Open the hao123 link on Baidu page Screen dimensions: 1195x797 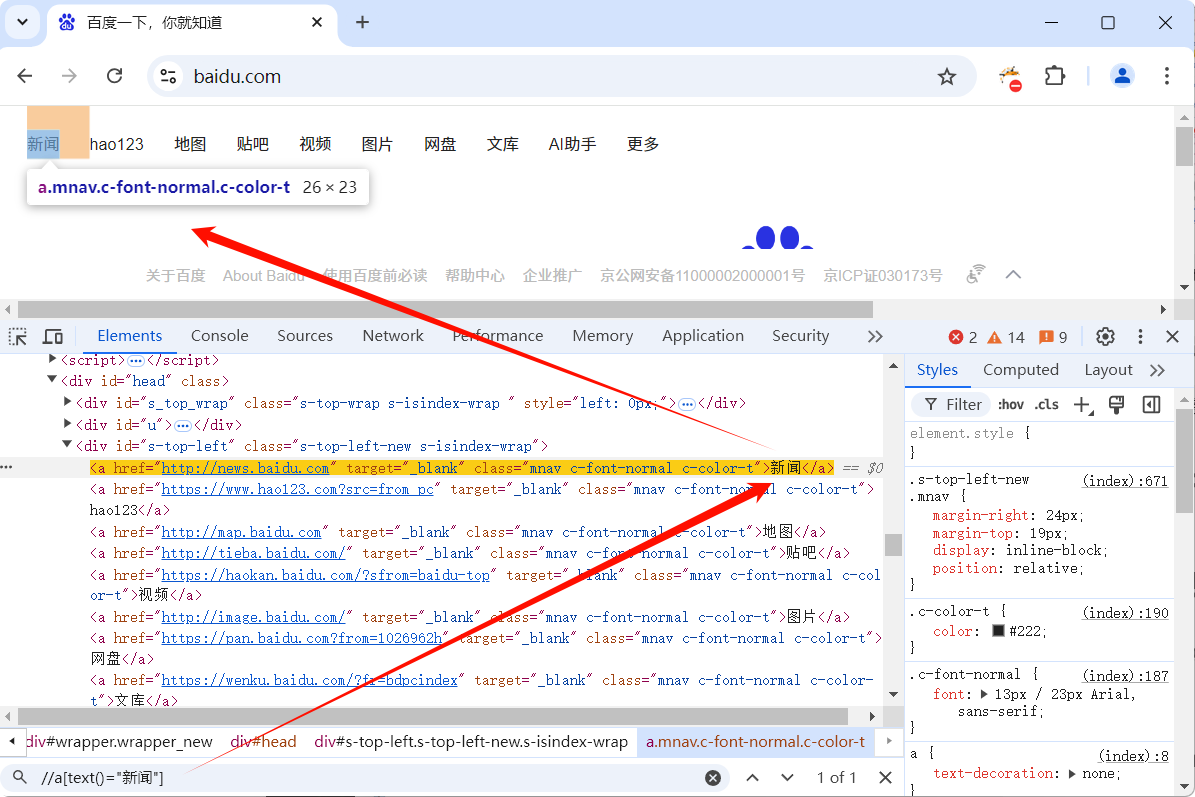pos(117,144)
